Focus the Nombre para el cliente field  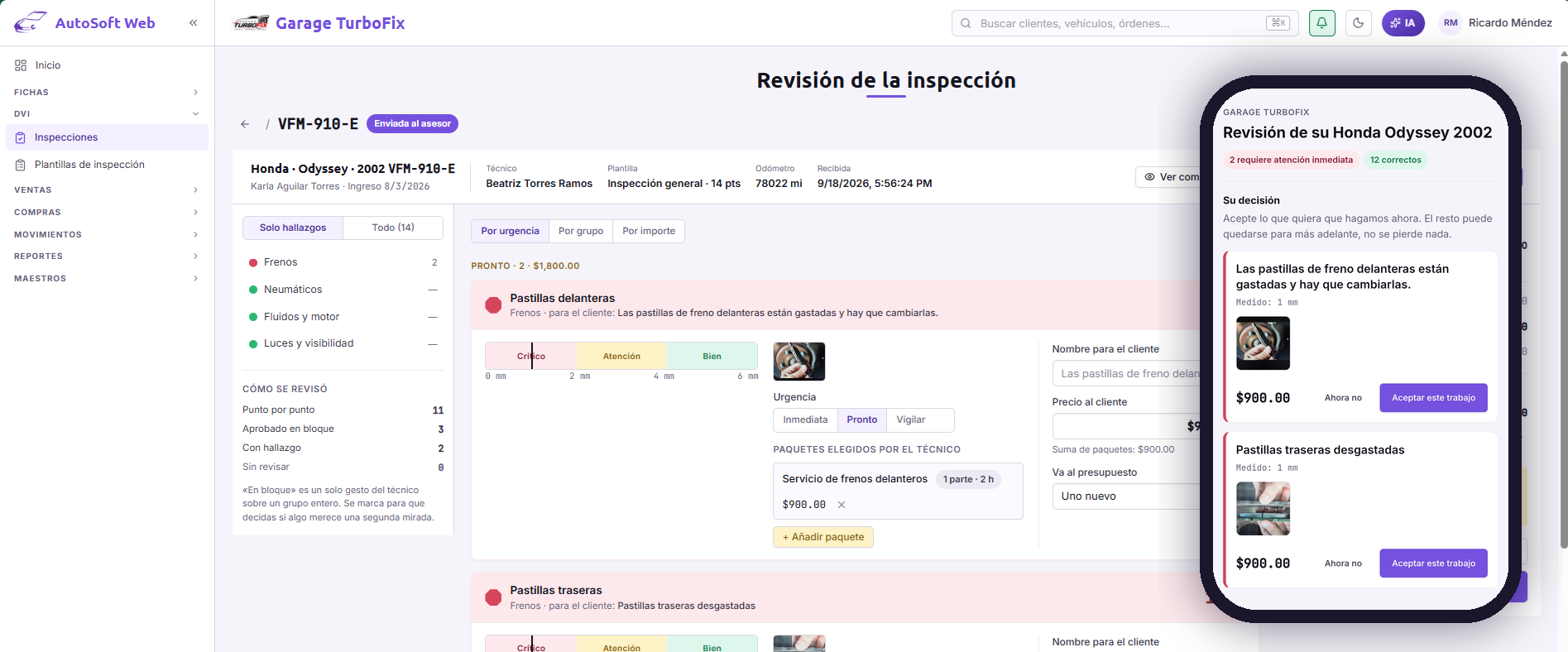click(x=1127, y=374)
